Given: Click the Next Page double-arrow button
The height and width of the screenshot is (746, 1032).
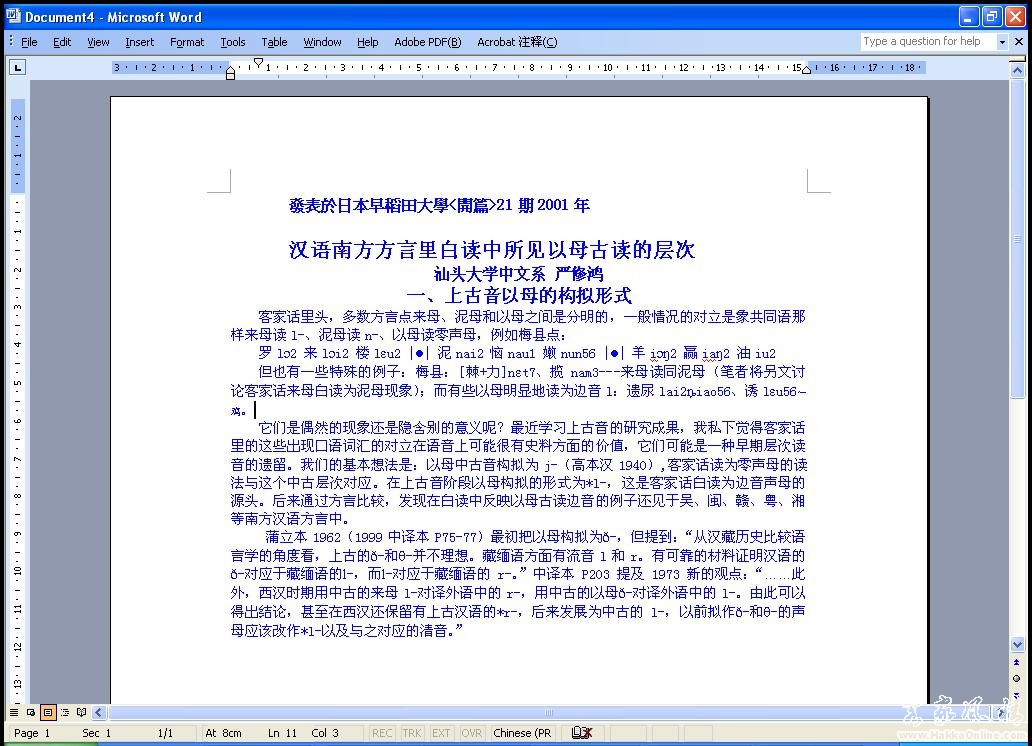Looking at the screenshot, I should click(1018, 695).
